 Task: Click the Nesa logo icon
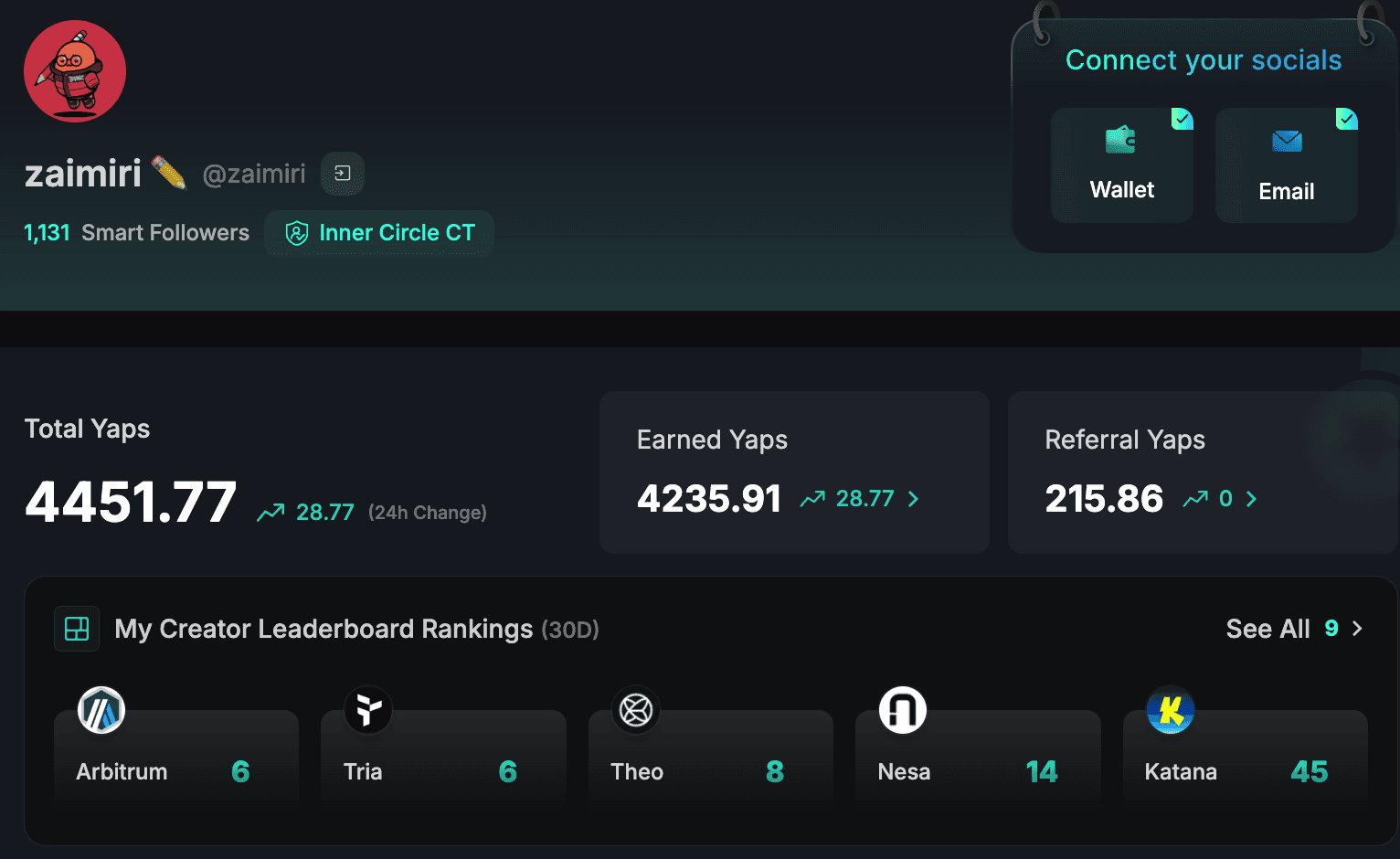click(903, 710)
